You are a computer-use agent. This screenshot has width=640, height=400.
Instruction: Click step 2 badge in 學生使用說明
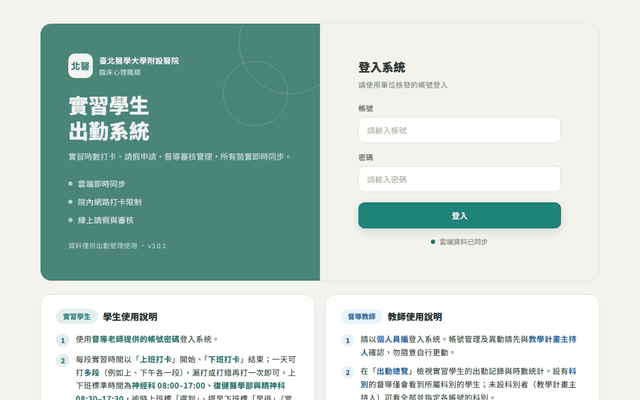click(62, 360)
